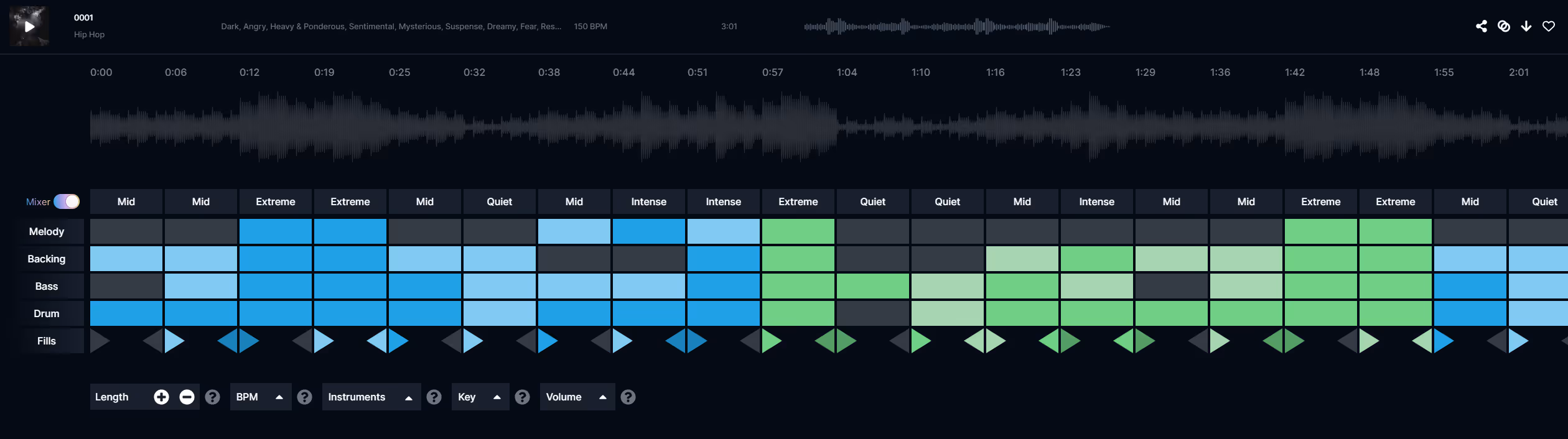Screen dimensions: 1568x439
Task: Select the Mid section label at 0:00
Action: (x=126, y=201)
